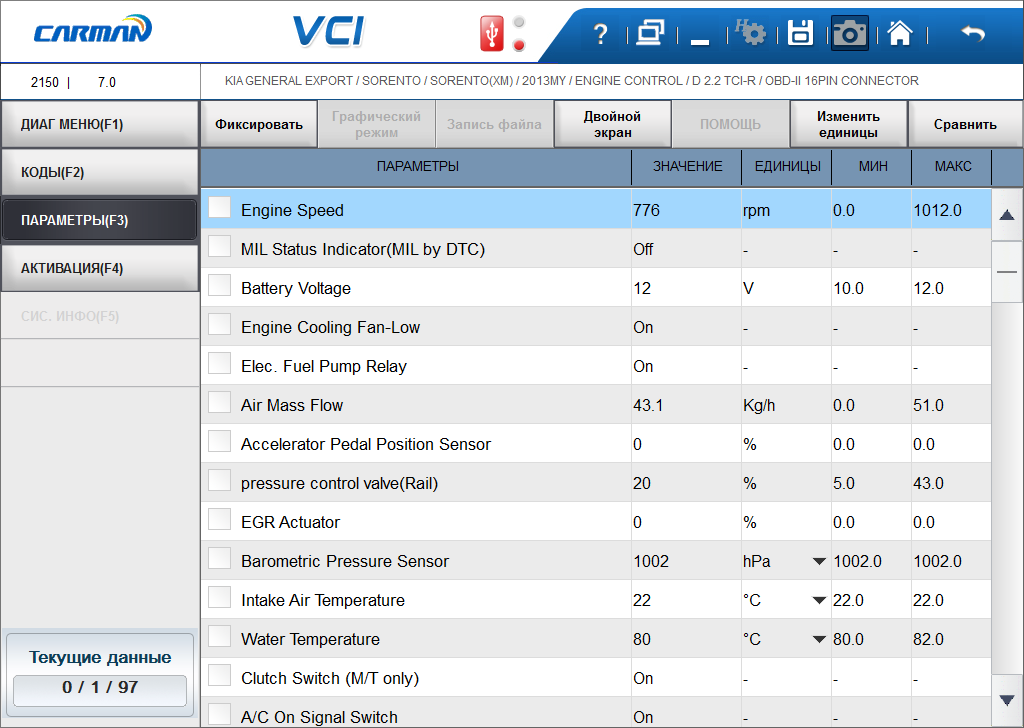Switch to КОДЫ(F2) tab

tap(100, 172)
